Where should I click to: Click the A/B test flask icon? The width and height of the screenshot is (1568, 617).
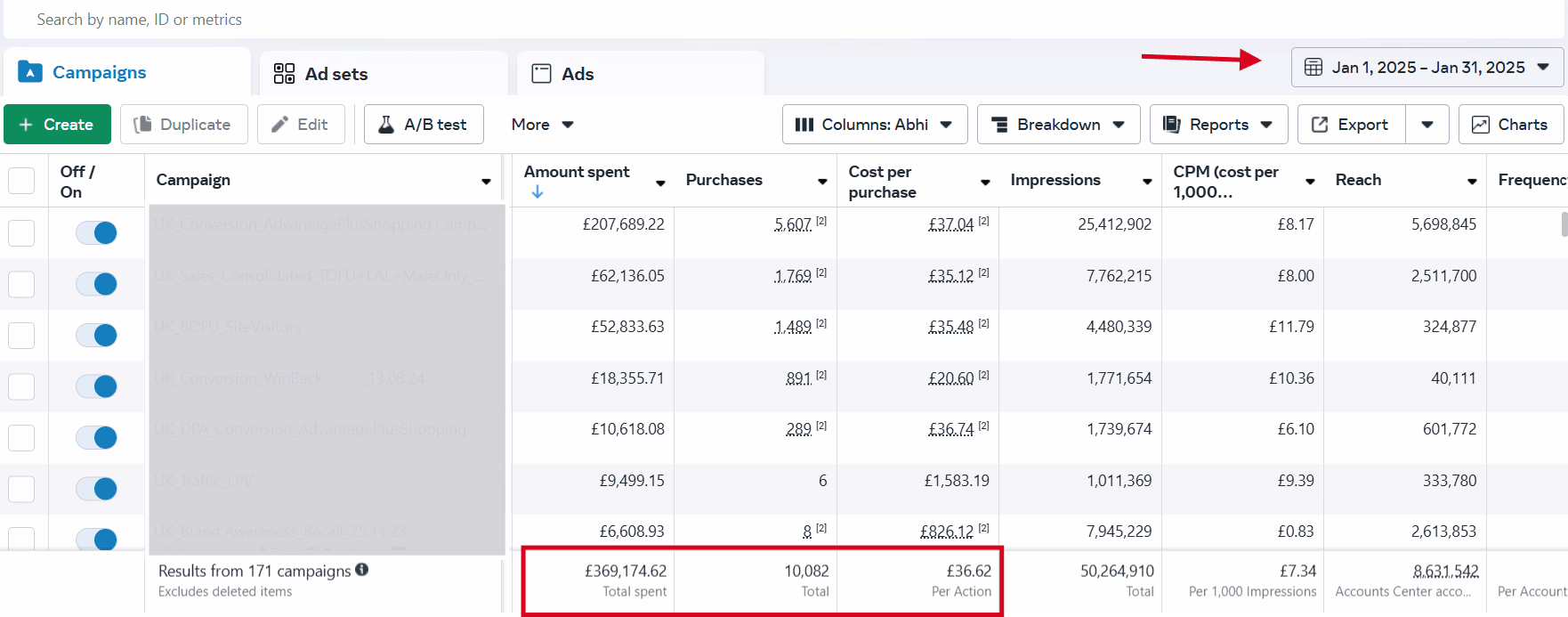coord(386,125)
